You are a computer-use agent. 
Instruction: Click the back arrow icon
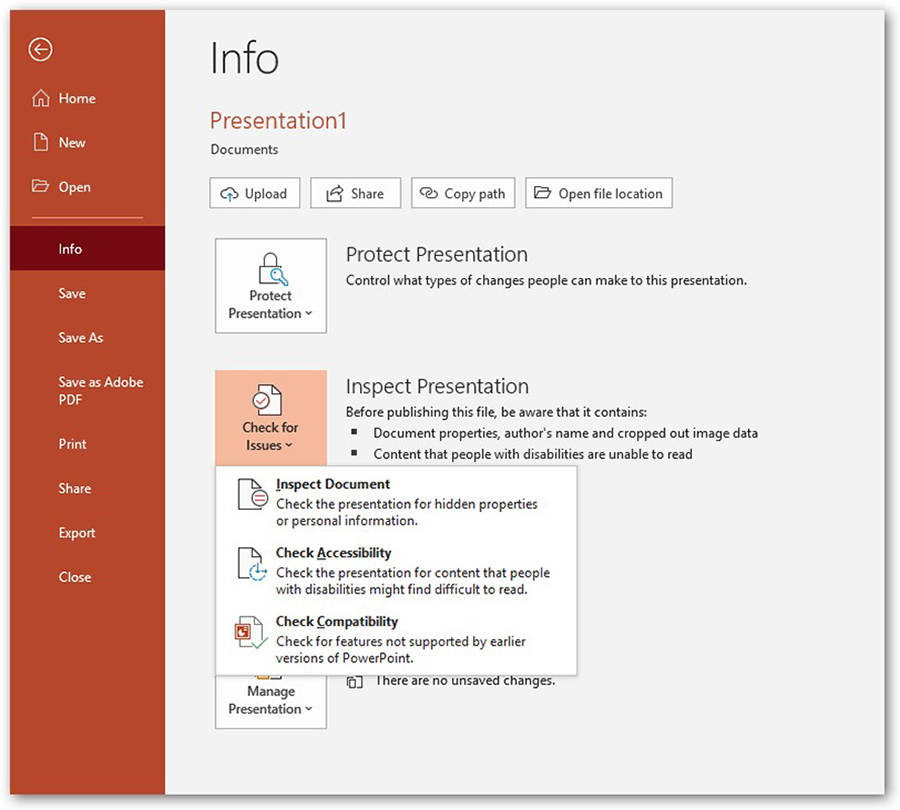pos(40,50)
